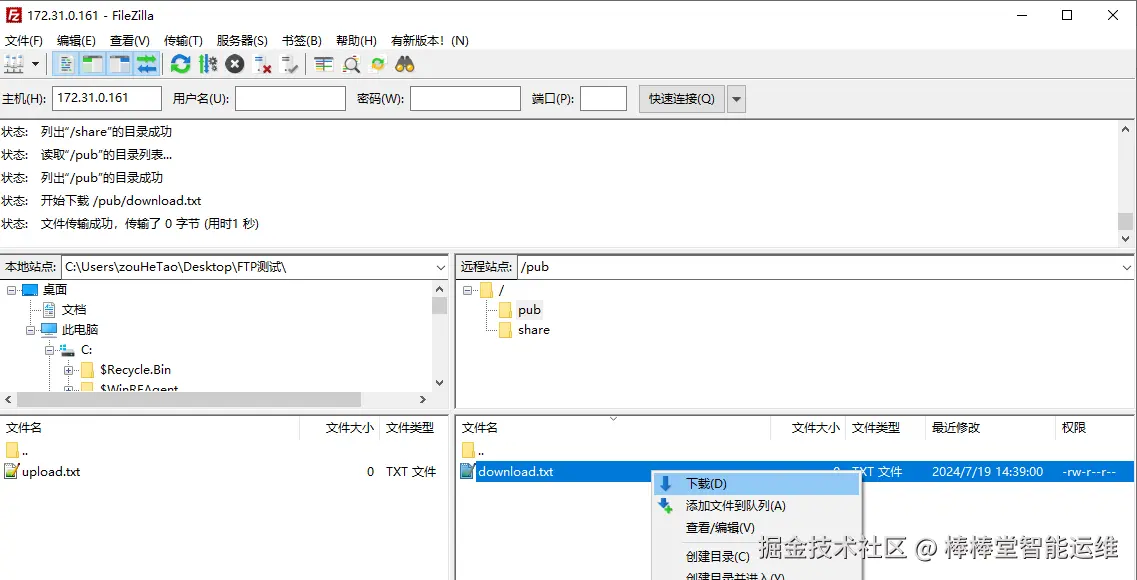This screenshot has width=1137, height=580.
Task: Cancel the current operation
Action: tap(234, 65)
